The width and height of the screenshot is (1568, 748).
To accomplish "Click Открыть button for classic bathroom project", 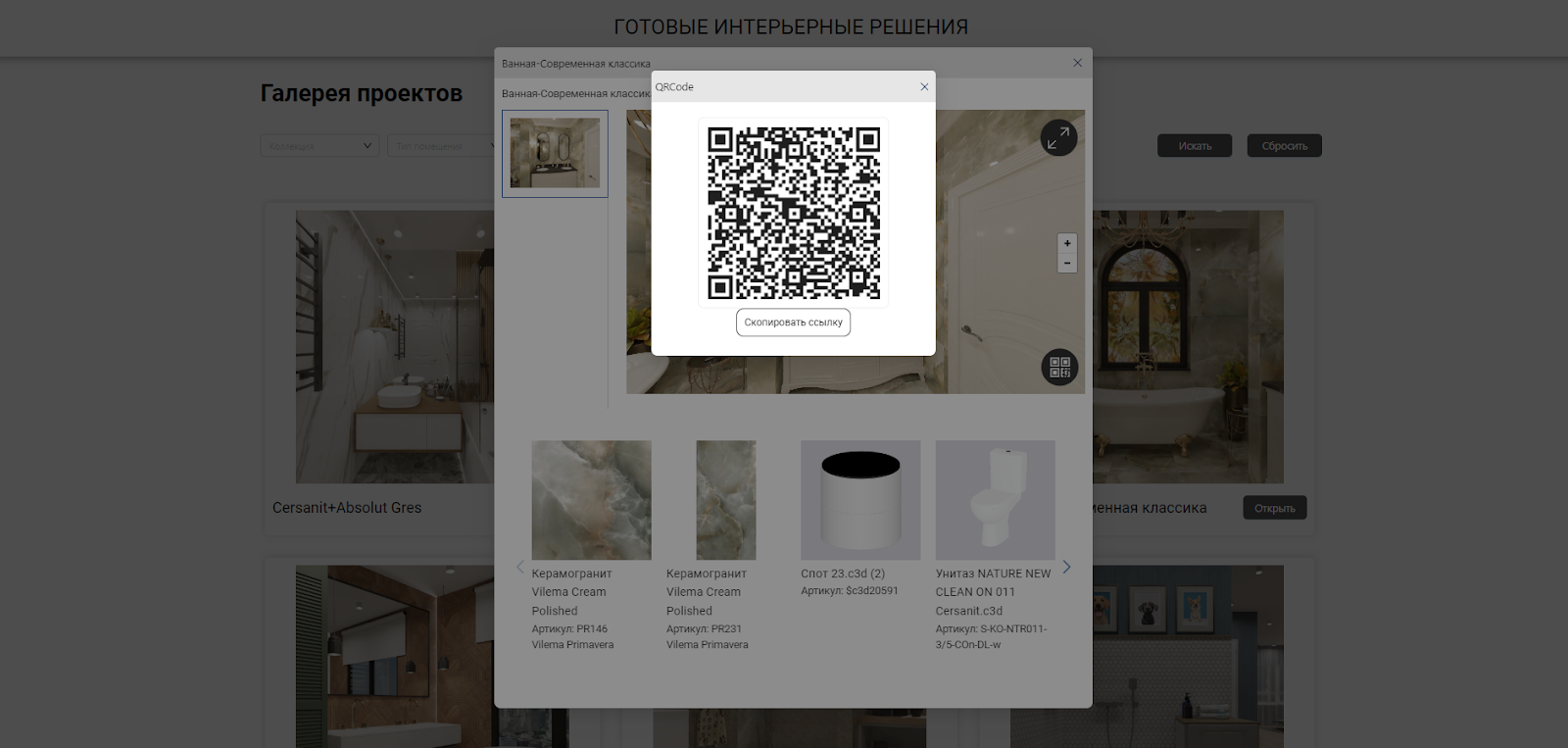I will pos(1275,508).
